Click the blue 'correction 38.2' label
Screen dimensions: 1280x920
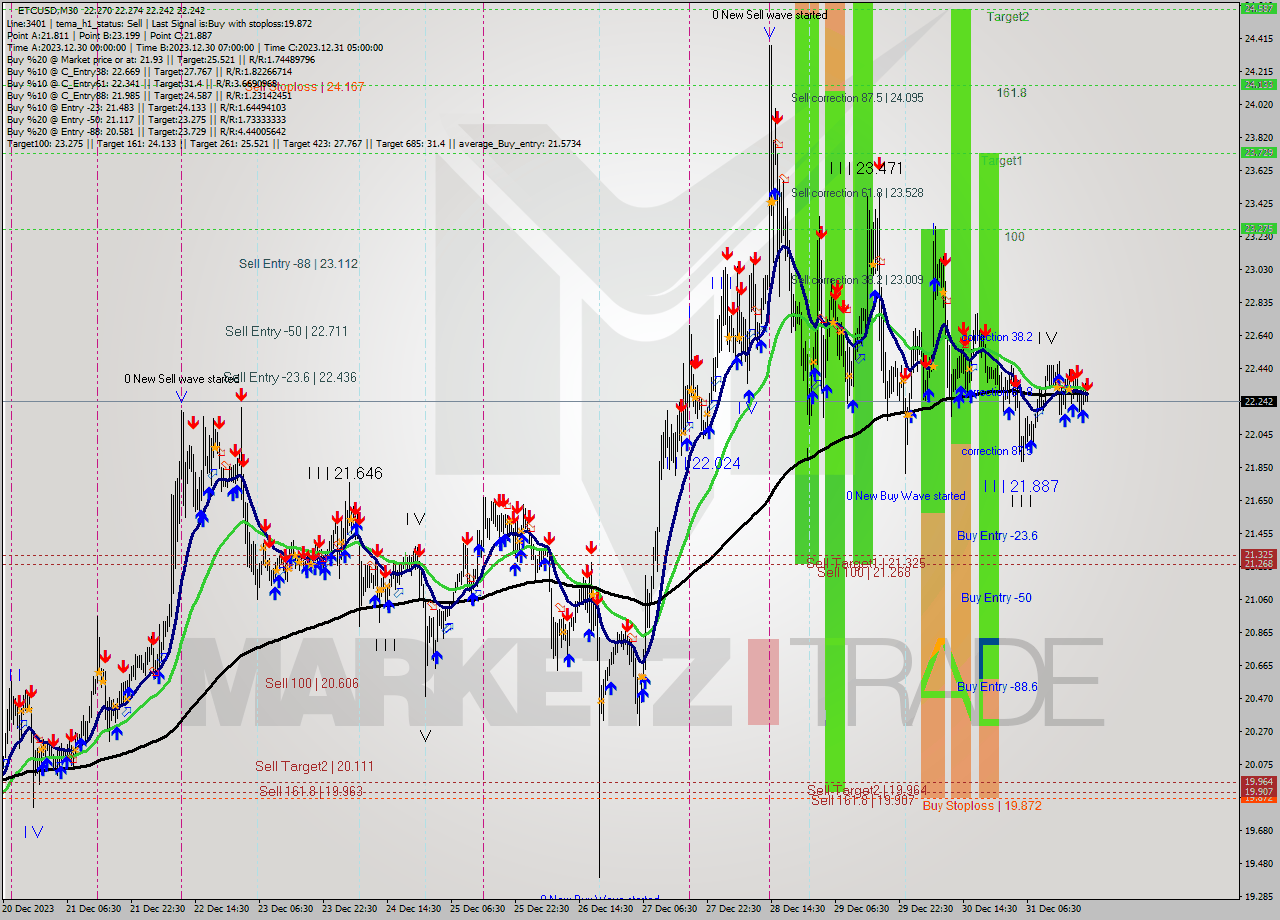pyautogui.click(x=996, y=337)
